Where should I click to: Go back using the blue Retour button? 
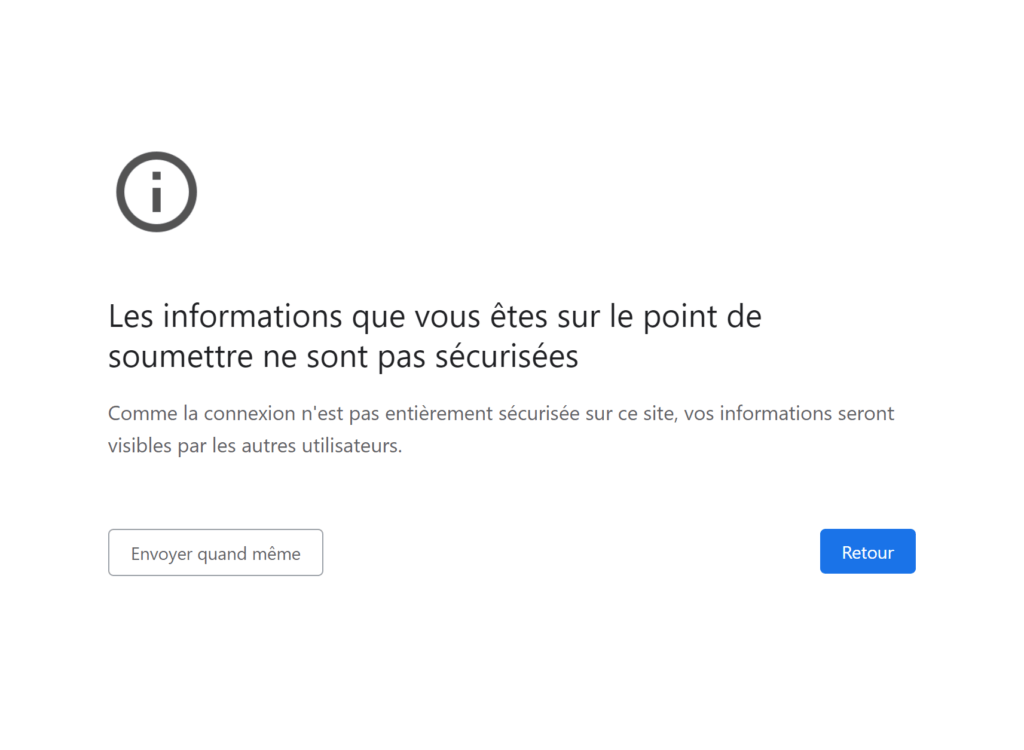[x=867, y=551]
